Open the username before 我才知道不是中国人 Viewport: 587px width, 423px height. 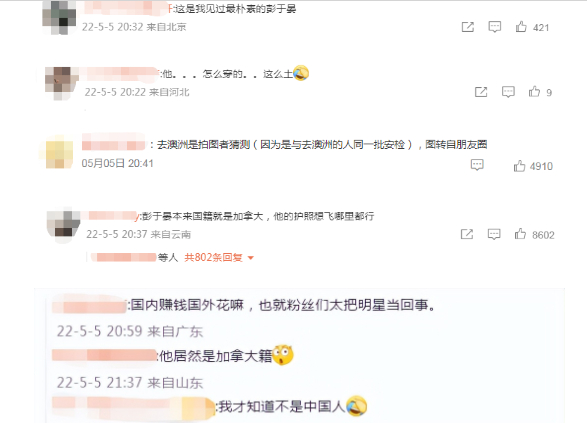coord(133,407)
